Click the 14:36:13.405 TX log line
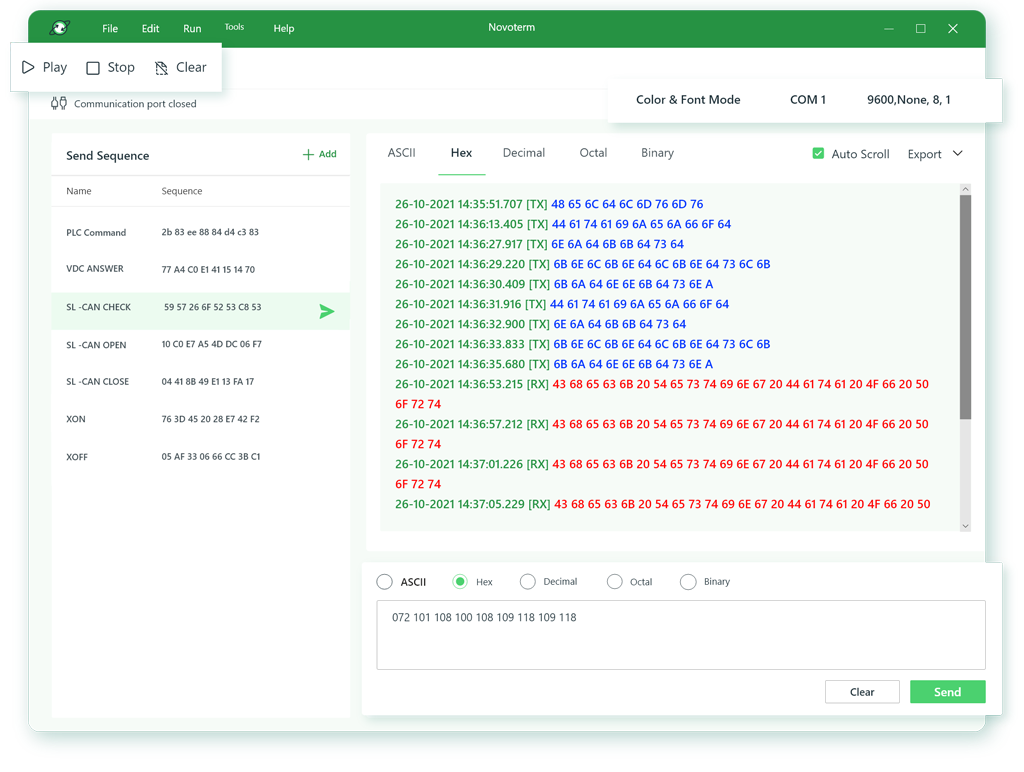This screenshot has height=772, width=1024. [562, 224]
